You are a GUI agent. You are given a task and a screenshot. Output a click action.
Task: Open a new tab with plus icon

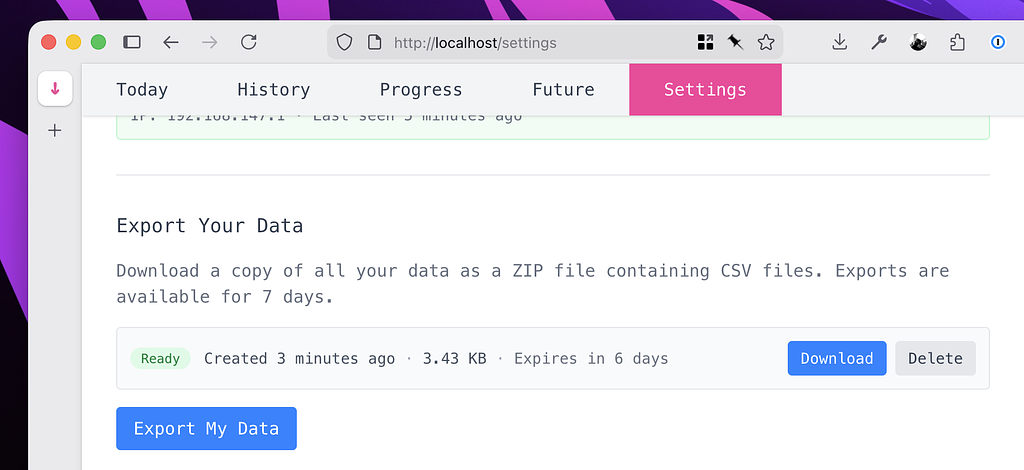(x=55, y=130)
